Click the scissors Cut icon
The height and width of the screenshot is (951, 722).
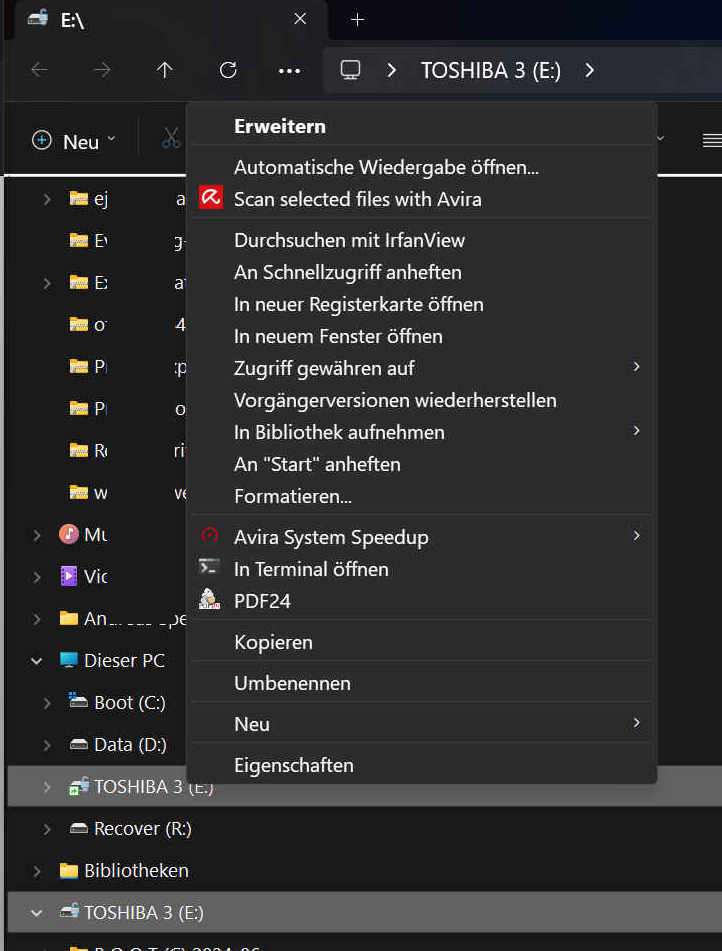(x=171, y=139)
